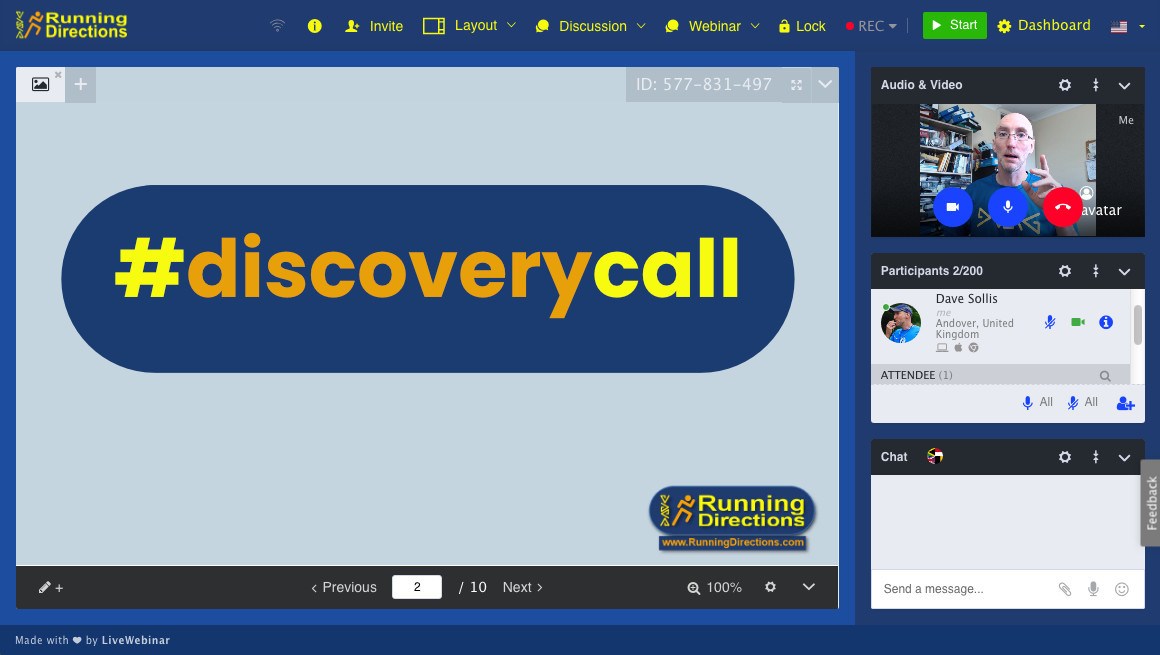Click the slide number input field

pos(417,587)
